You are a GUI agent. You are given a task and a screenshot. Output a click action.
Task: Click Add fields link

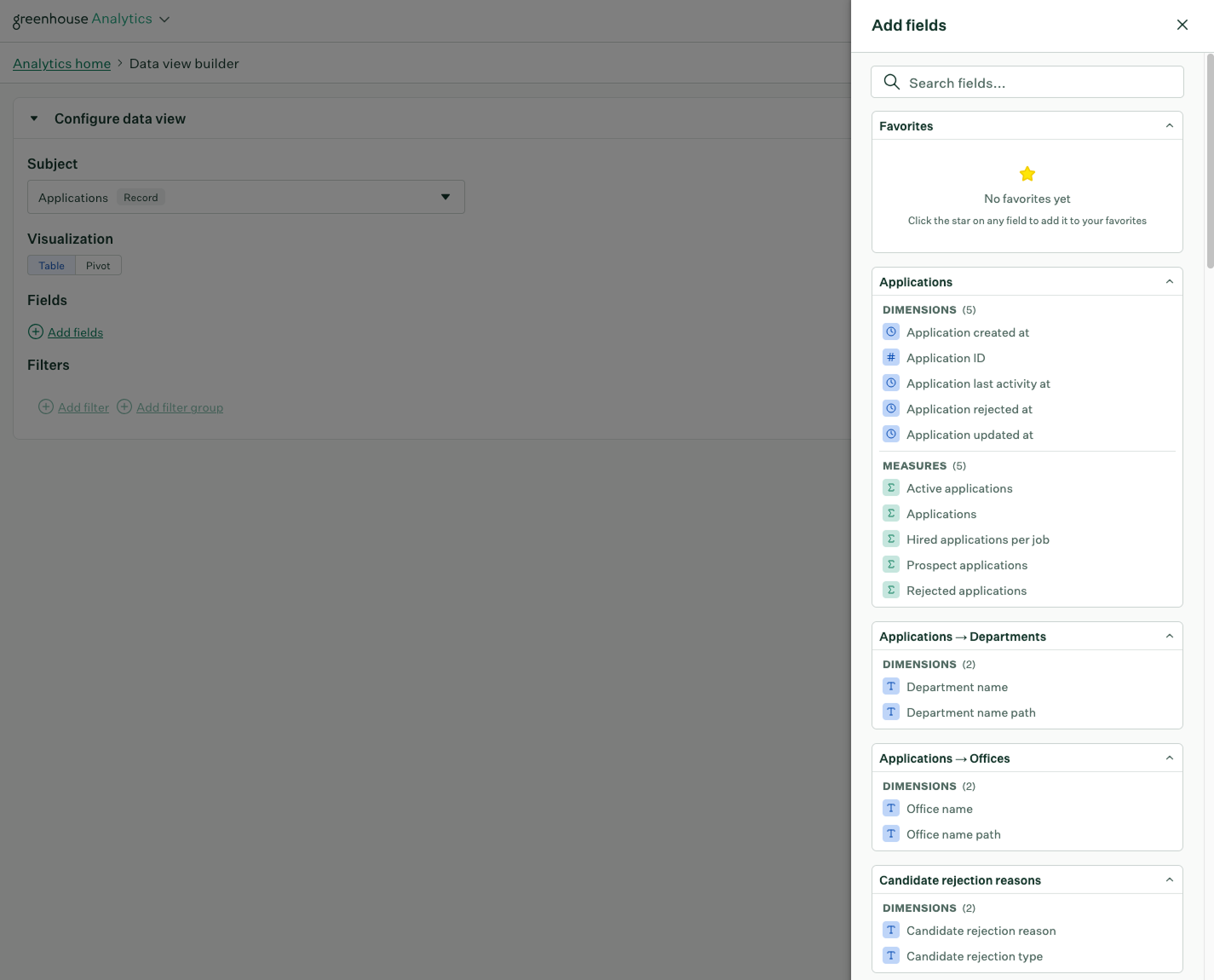click(x=75, y=332)
